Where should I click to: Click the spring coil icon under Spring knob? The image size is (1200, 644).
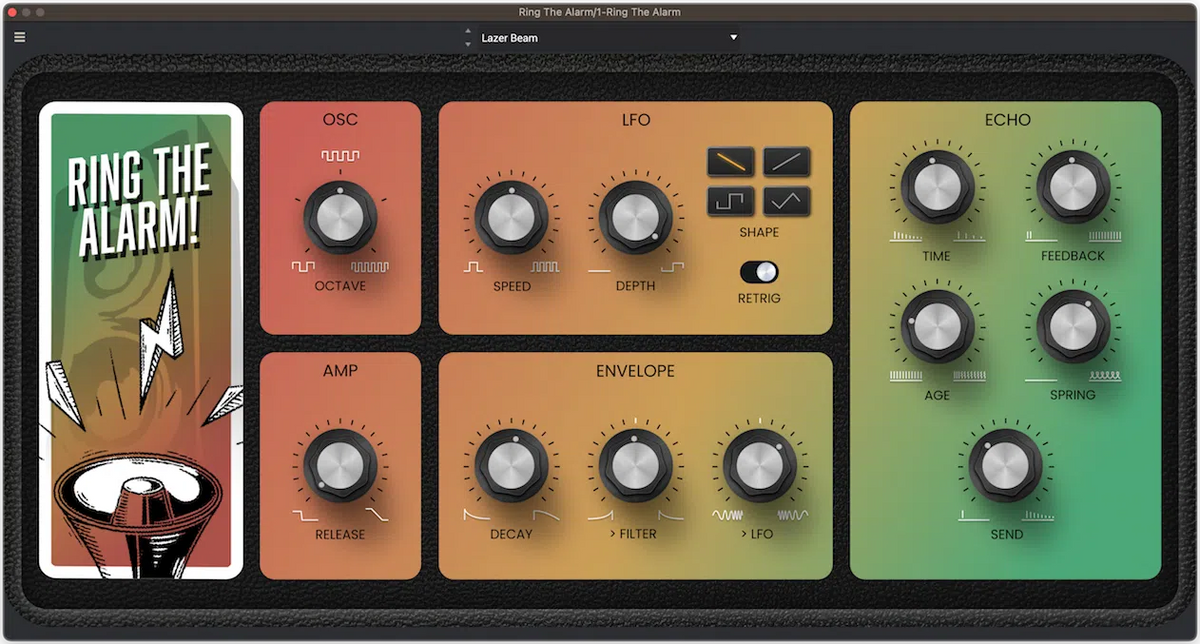pos(1104,376)
